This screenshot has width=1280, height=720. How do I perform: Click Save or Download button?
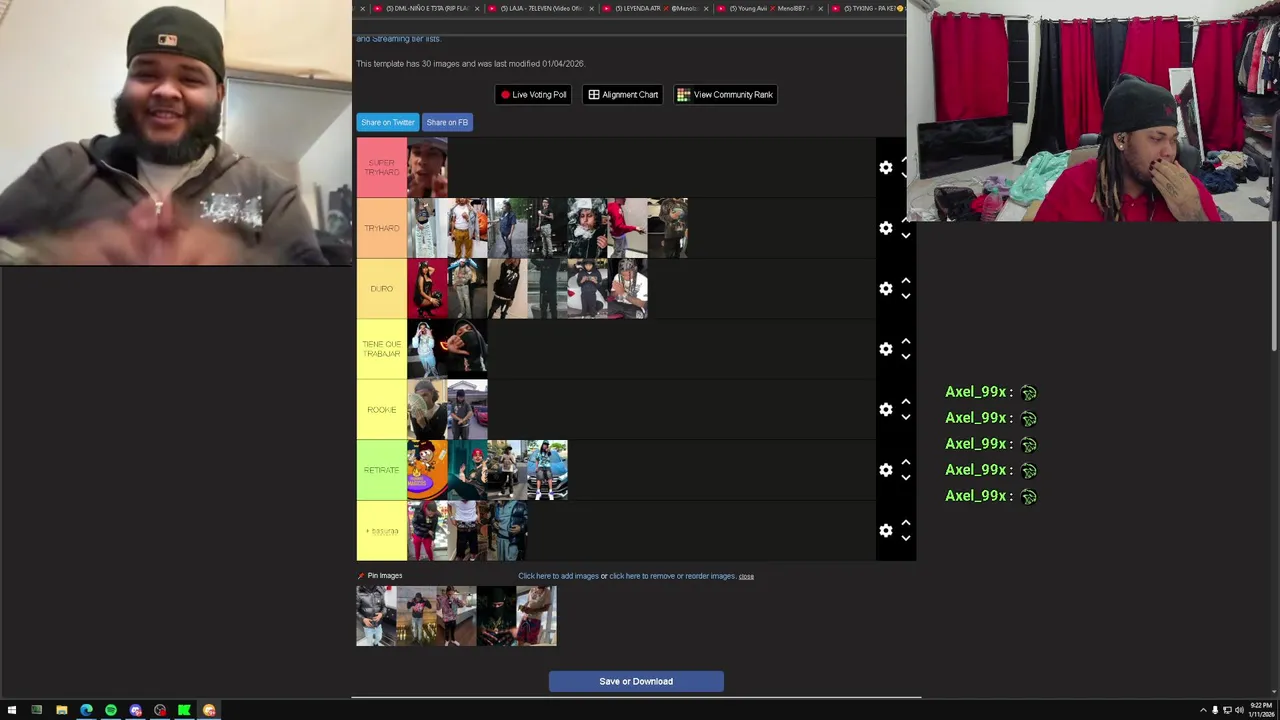coord(636,682)
